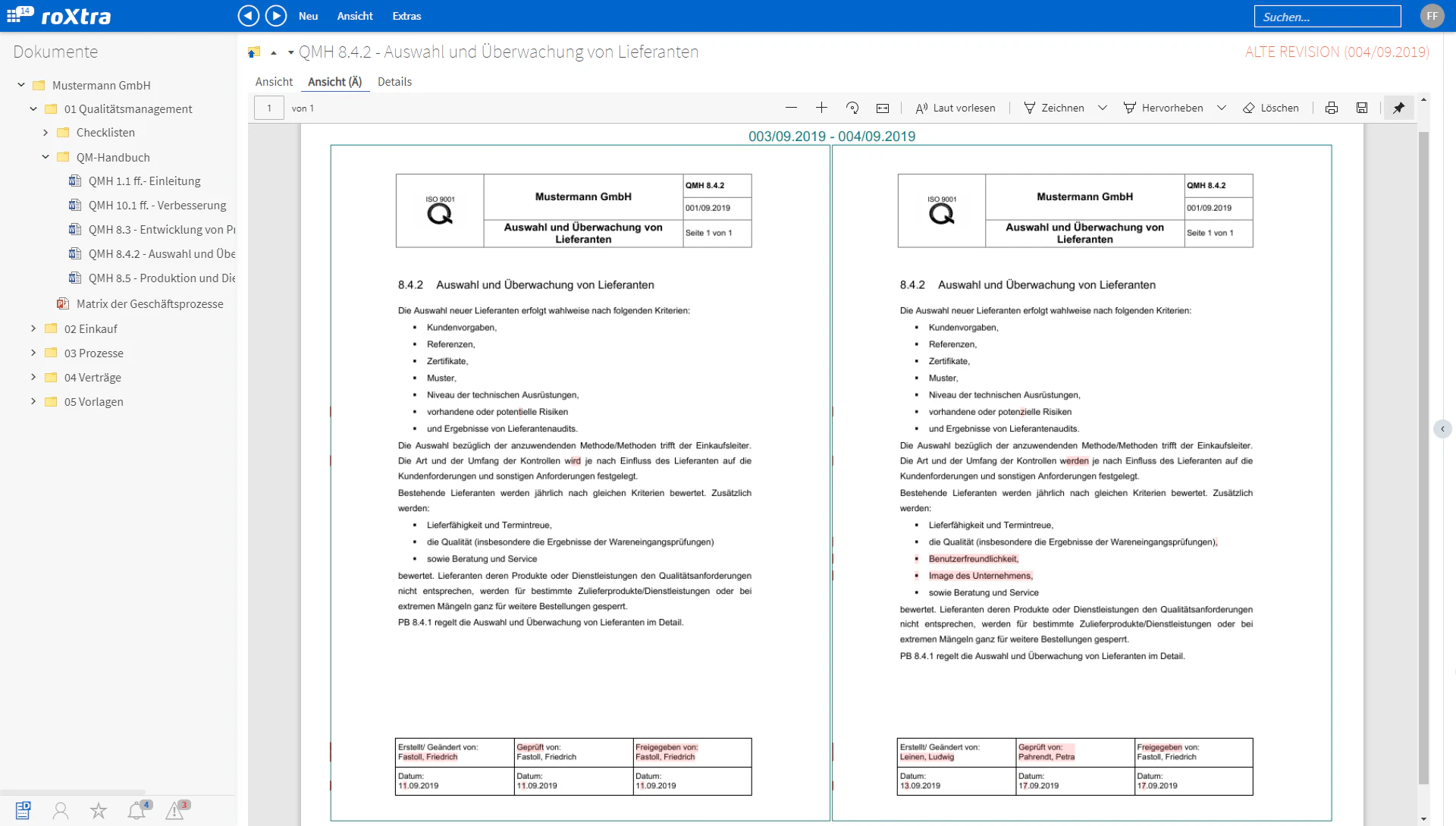Switch to the Details tab

point(394,81)
